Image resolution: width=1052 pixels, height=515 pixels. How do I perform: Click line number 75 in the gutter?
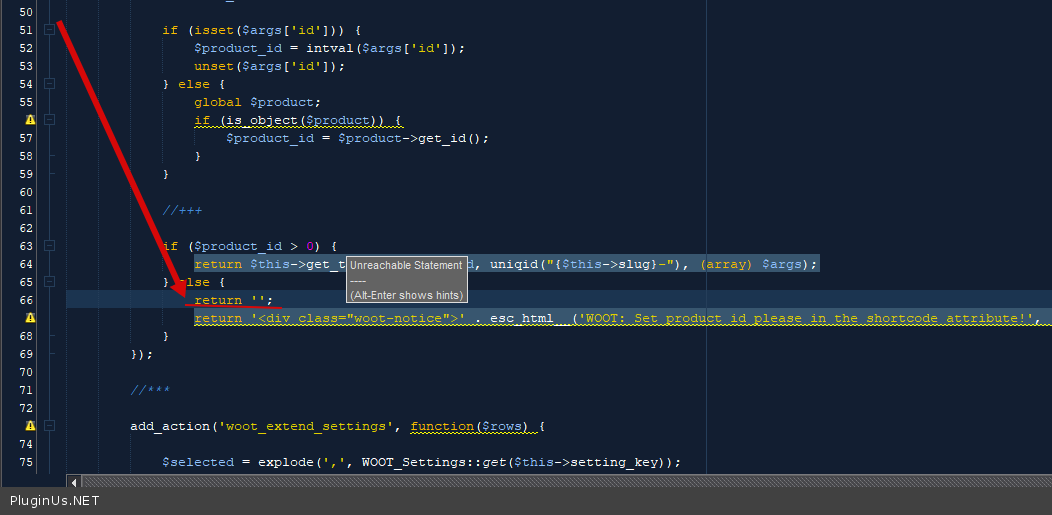click(26, 462)
